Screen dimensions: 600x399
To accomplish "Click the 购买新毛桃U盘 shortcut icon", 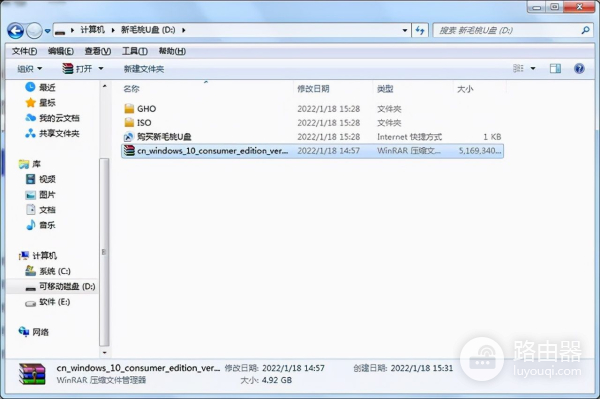I will pyautogui.click(x=129, y=137).
